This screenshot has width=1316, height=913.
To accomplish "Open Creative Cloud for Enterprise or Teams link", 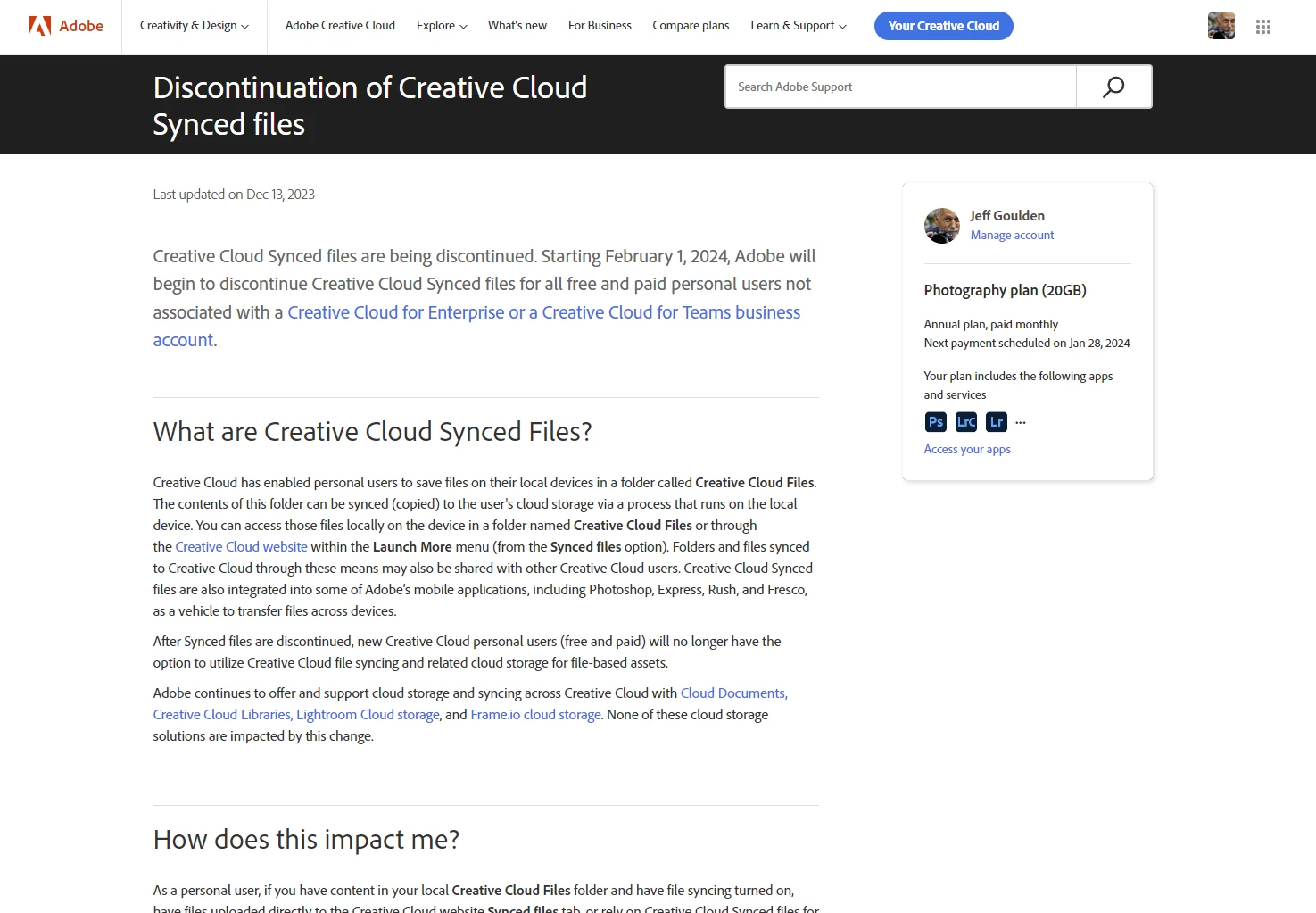I will click(543, 312).
